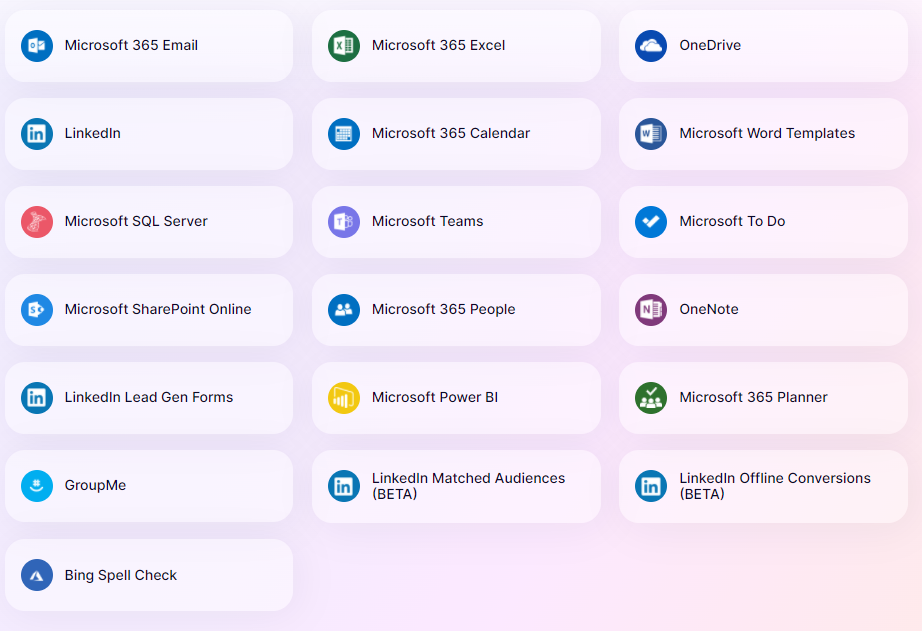Image resolution: width=922 pixels, height=631 pixels.
Task: Select the Microsoft Power BI chart icon
Action: tap(343, 397)
